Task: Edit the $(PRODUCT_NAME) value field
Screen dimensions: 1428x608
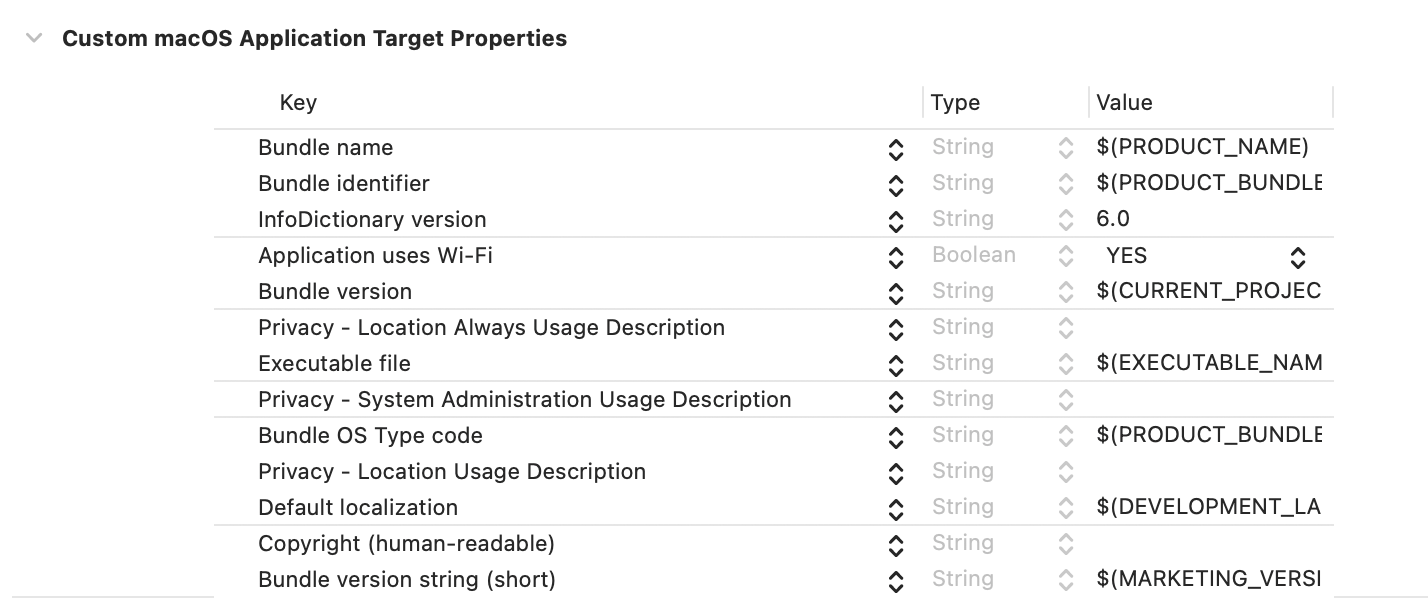Action: click(x=1202, y=148)
